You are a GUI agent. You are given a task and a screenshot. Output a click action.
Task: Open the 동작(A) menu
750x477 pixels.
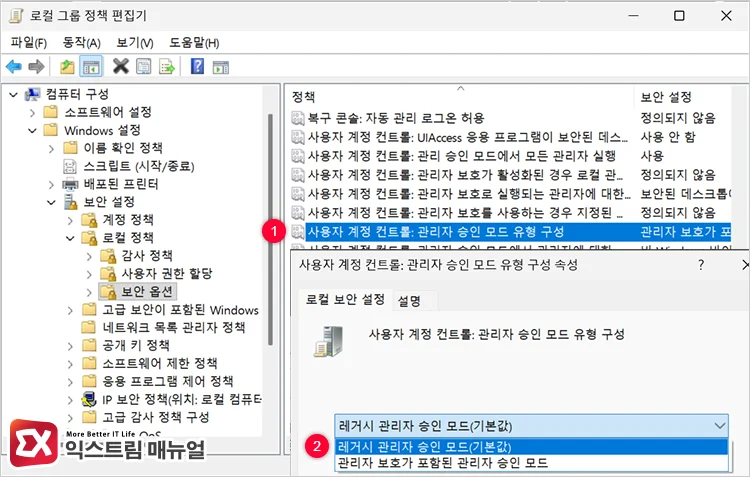coord(81,43)
